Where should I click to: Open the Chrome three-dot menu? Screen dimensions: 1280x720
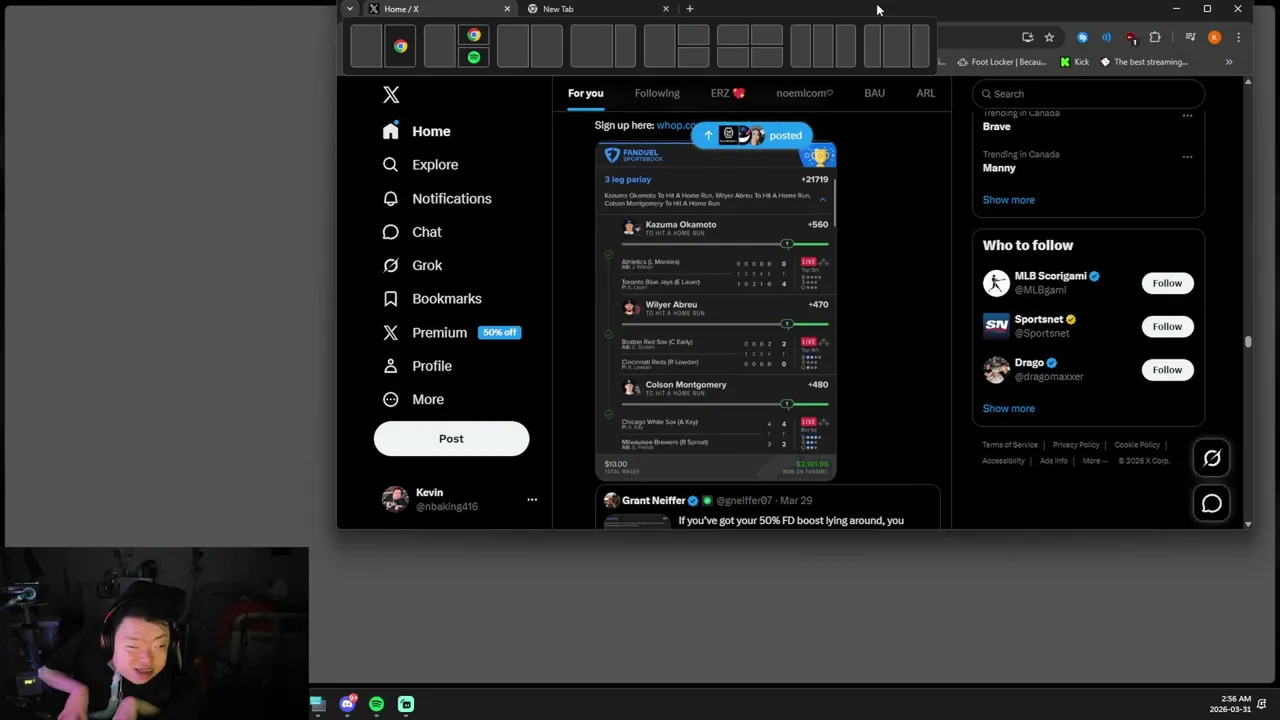[1238, 37]
